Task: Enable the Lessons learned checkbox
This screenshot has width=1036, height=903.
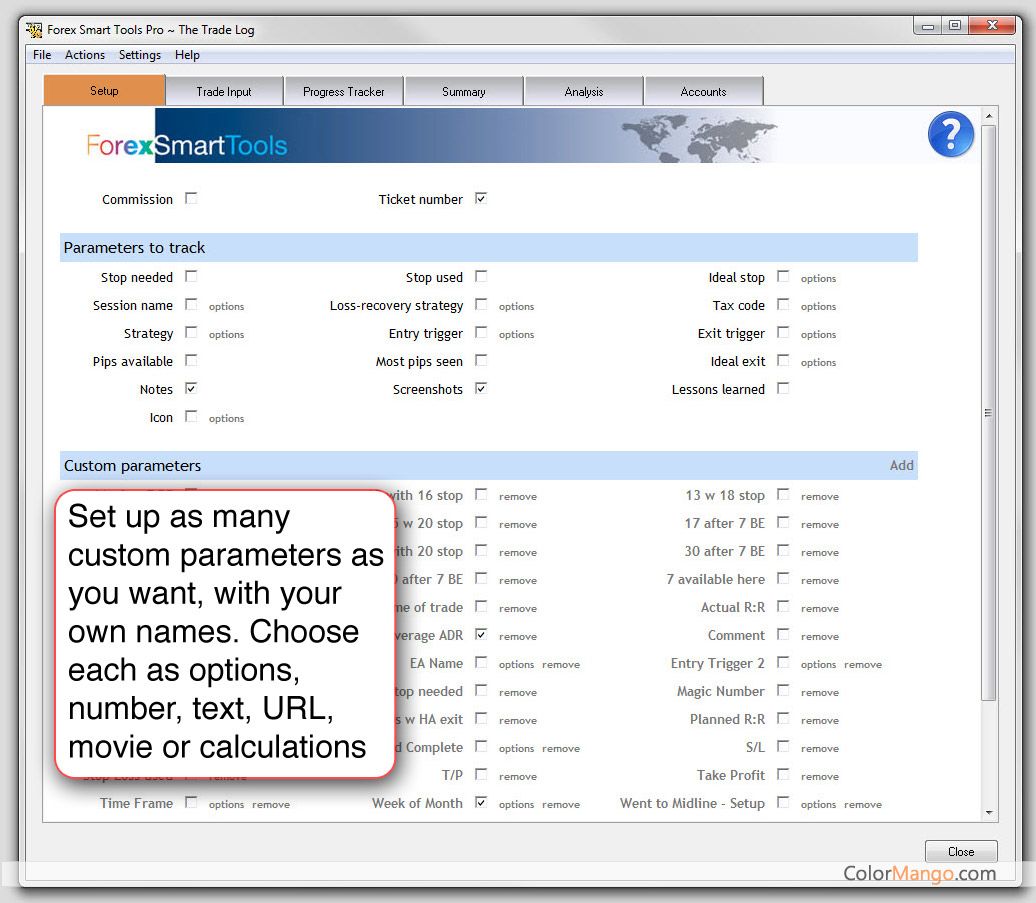Action: coord(783,388)
